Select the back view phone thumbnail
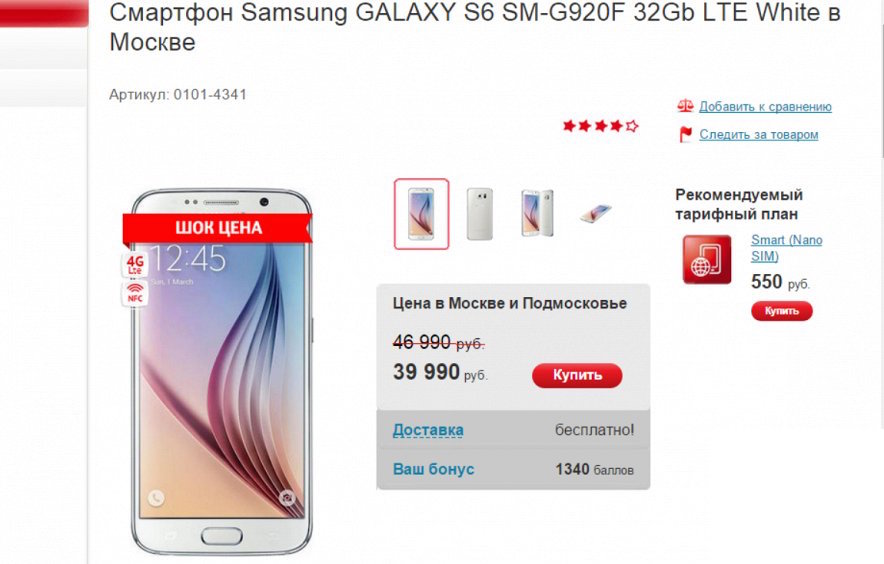Viewport: 884px width, 564px height. 480,214
